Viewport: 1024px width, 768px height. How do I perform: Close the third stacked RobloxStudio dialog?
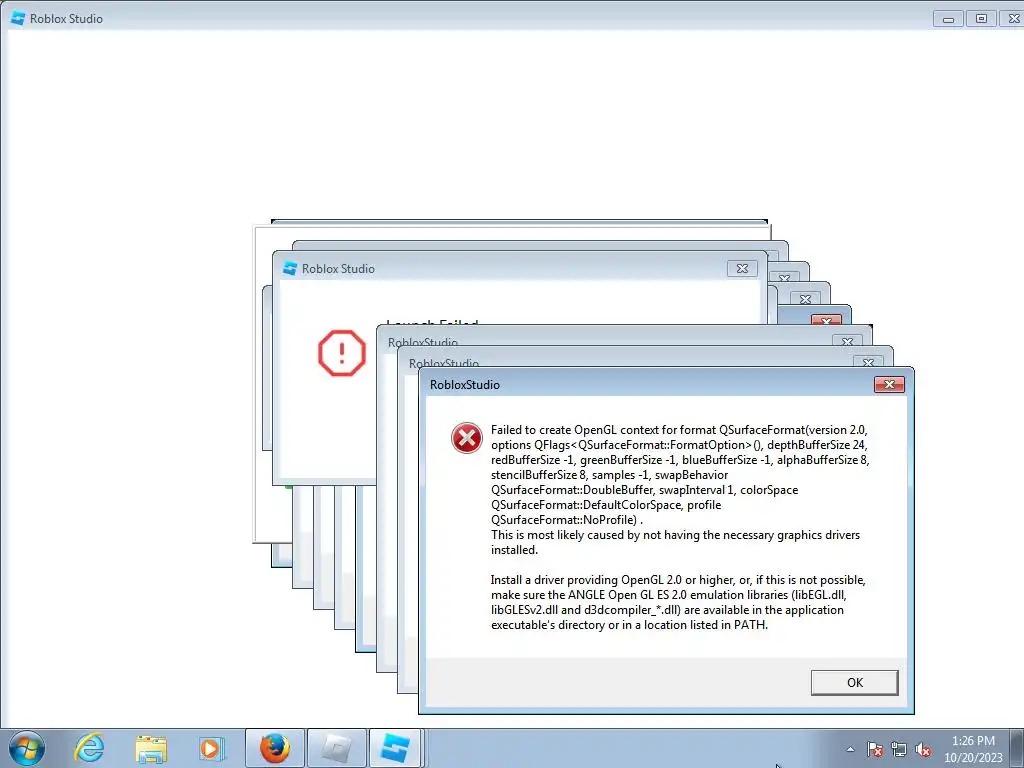click(847, 341)
